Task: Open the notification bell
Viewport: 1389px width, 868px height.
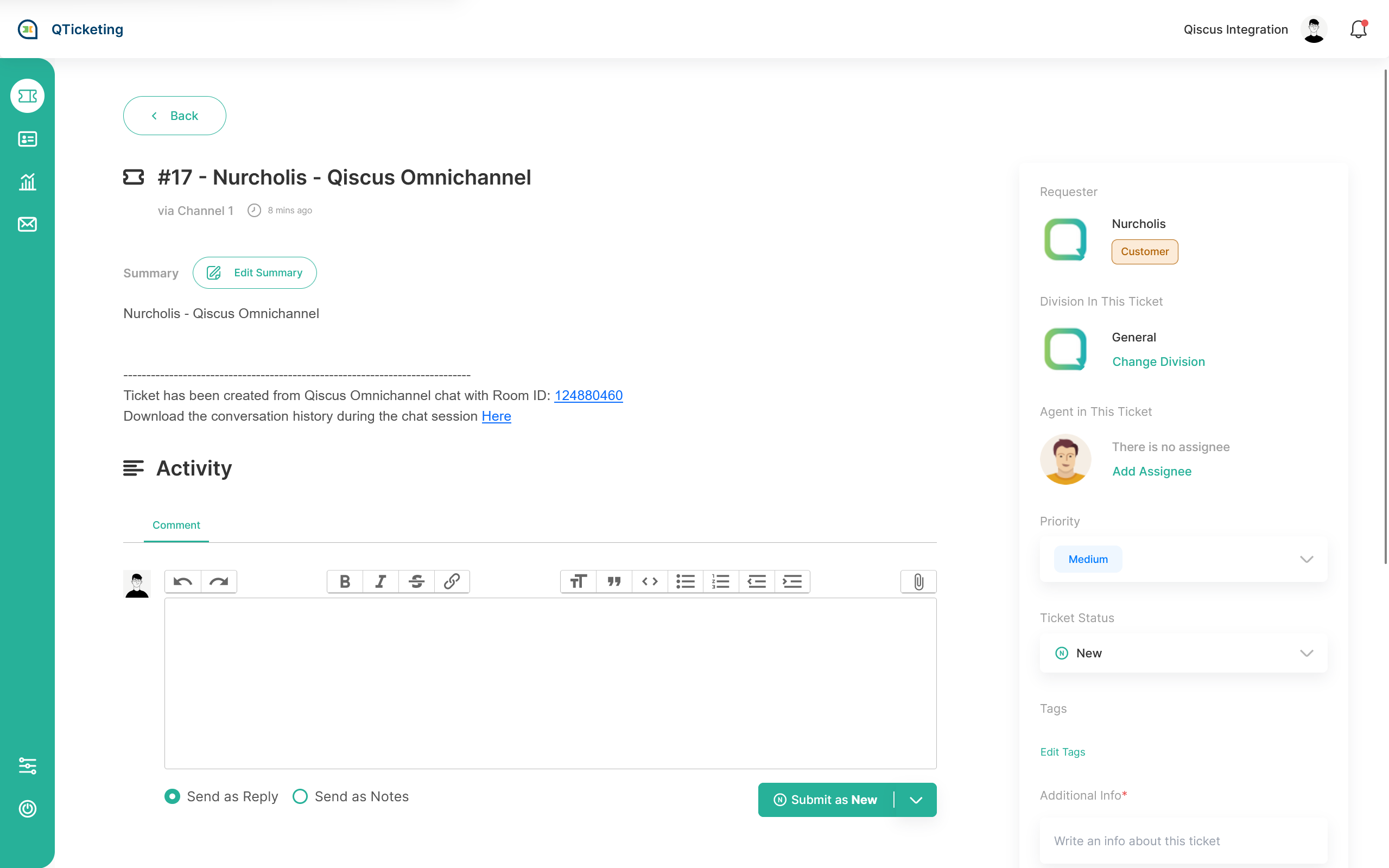Action: click(x=1358, y=29)
